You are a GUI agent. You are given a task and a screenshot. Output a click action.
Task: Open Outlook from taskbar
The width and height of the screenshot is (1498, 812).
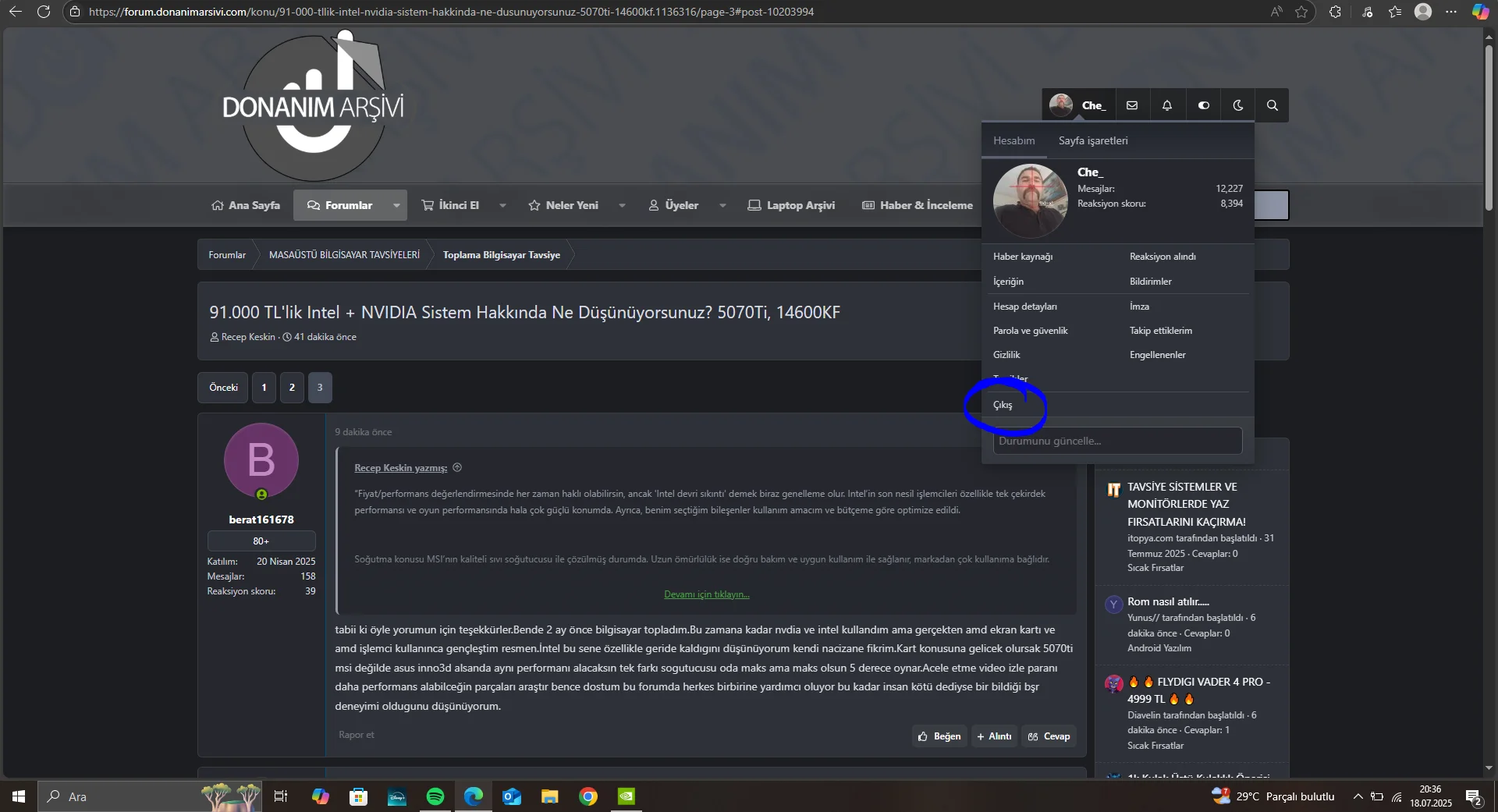(x=512, y=796)
